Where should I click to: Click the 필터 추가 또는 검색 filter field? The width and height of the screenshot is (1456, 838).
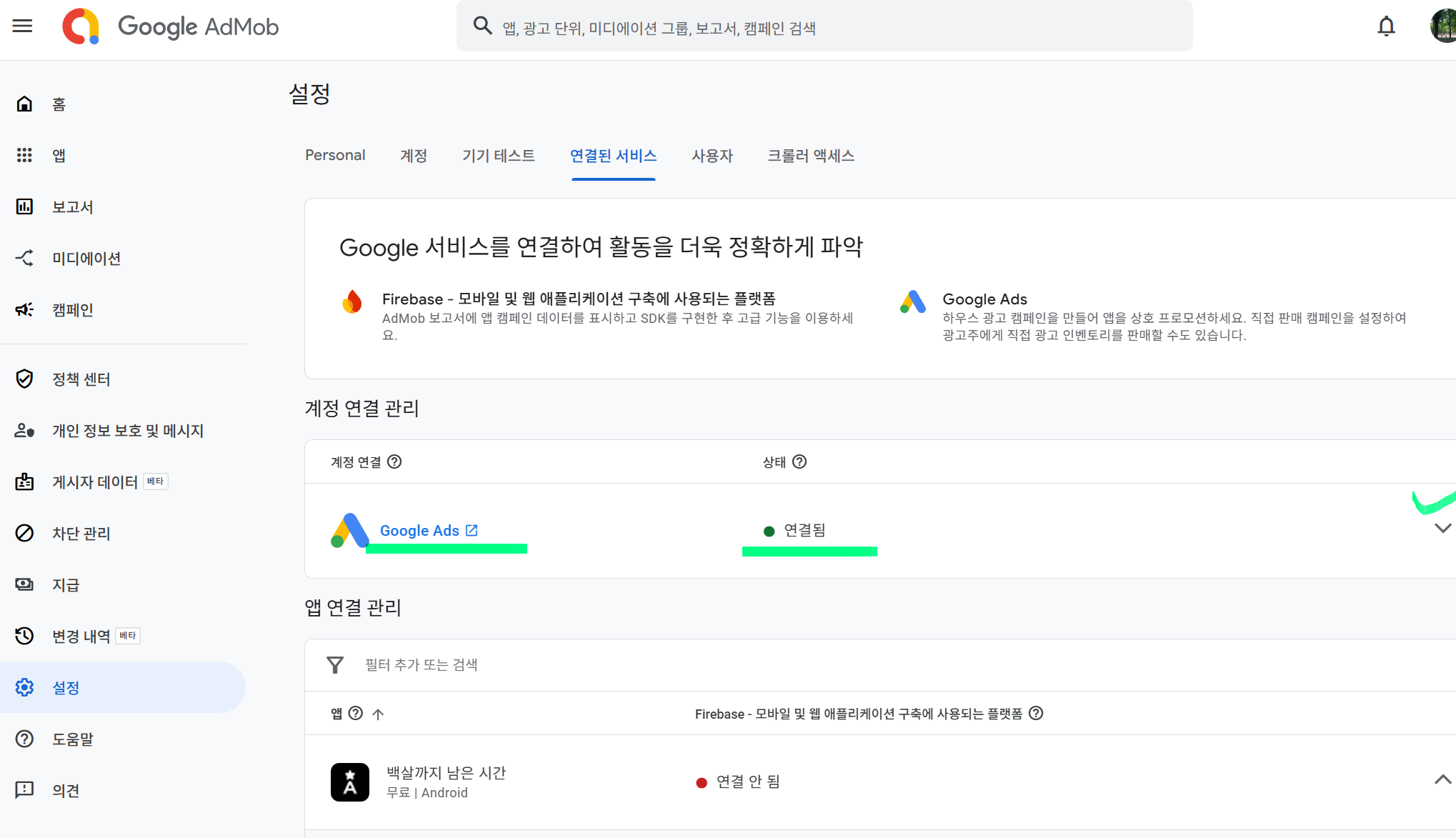[422, 665]
